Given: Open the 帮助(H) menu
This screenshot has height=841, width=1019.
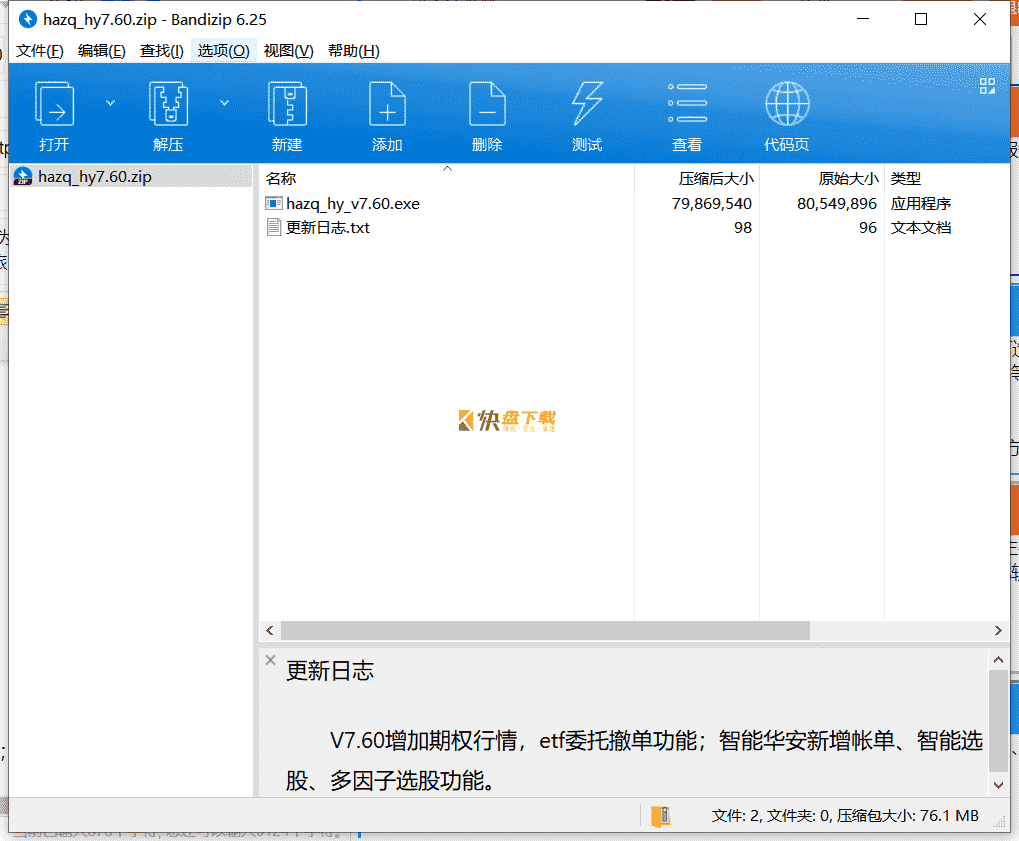Looking at the screenshot, I should click(x=354, y=51).
